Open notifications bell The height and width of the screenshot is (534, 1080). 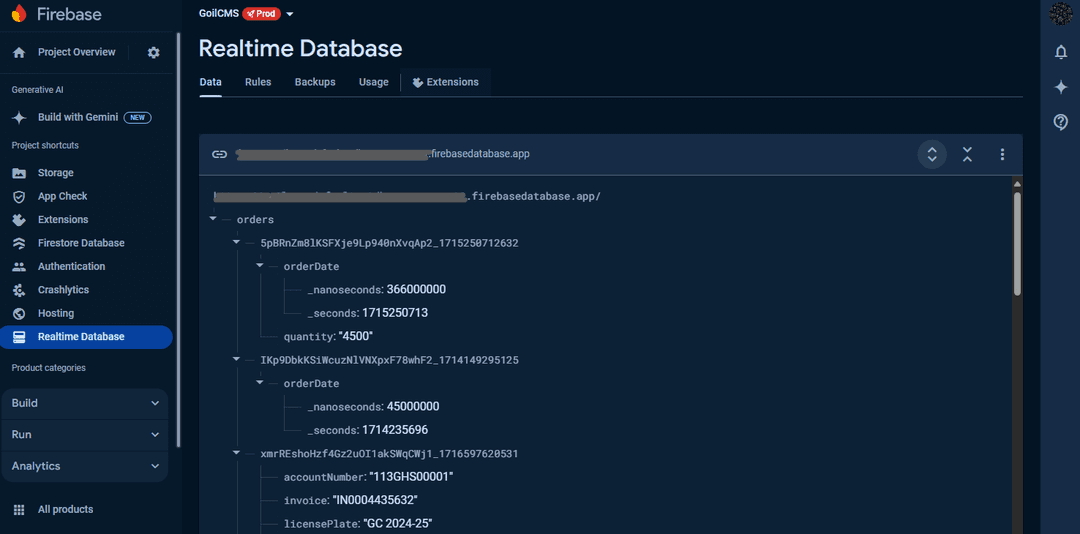(x=1061, y=52)
